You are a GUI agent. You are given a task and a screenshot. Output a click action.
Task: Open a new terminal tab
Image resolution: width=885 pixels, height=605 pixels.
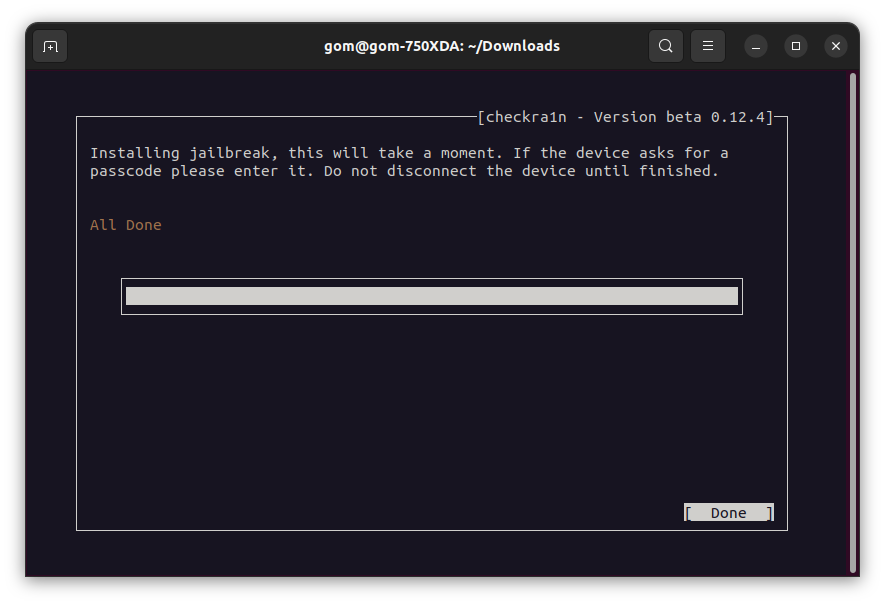[x=50, y=46]
